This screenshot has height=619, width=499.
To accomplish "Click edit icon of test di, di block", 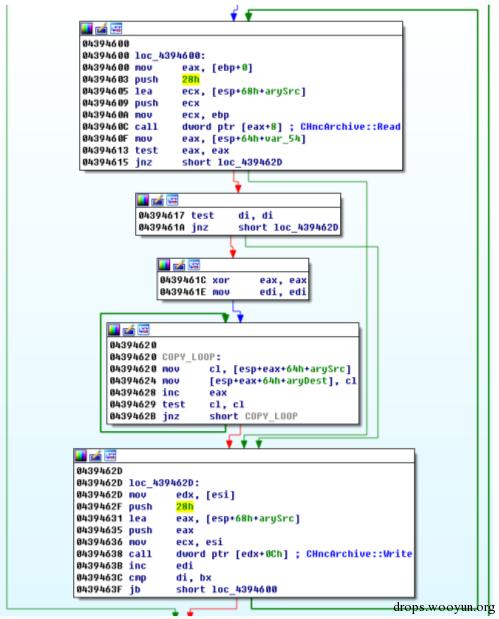I will (x=158, y=201).
